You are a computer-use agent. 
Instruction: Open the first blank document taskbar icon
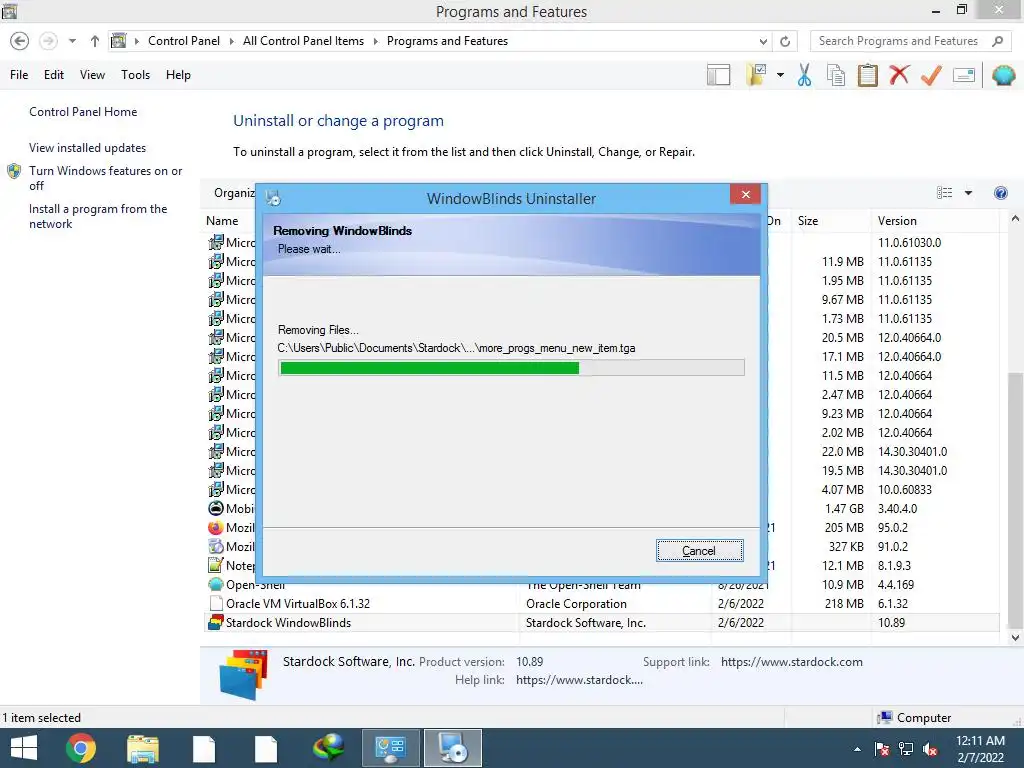pos(204,748)
